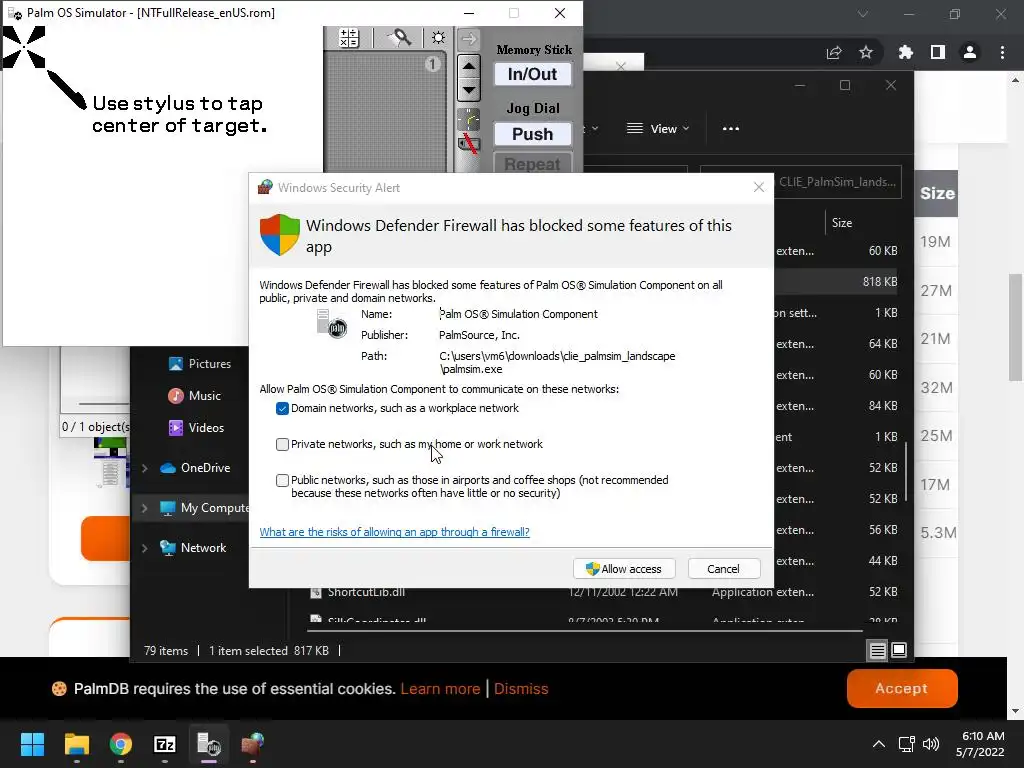Image resolution: width=1024 pixels, height=768 pixels.
Task: Switch Explorer to large thumbnails view icon
Action: 899,650
